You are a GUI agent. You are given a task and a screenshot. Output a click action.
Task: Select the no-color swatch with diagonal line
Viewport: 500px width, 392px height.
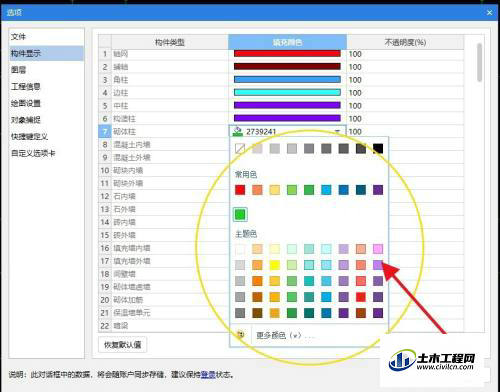[x=240, y=148]
